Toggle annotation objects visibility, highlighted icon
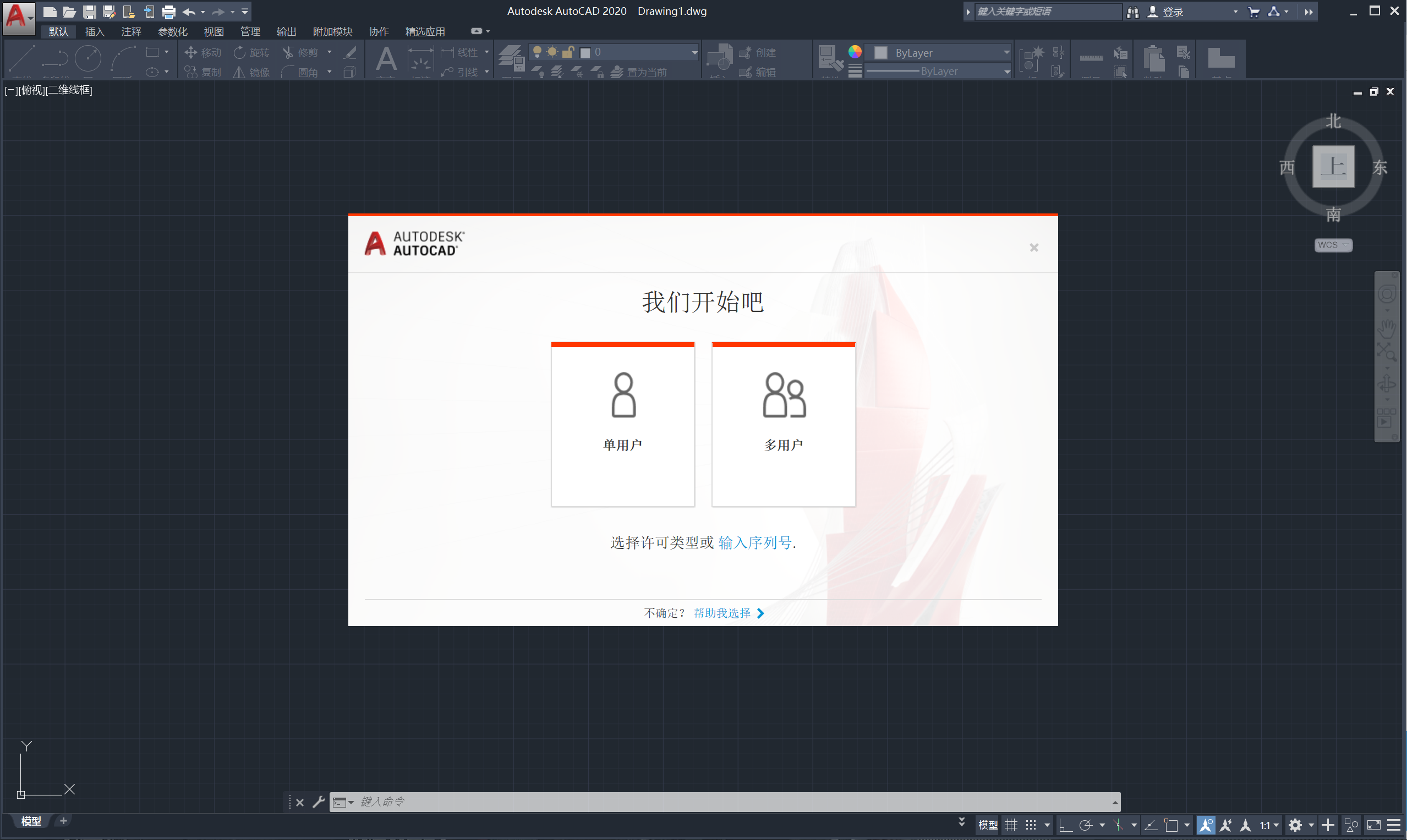The height and width of the screenshot is (840, 1407). point(1206,825)
